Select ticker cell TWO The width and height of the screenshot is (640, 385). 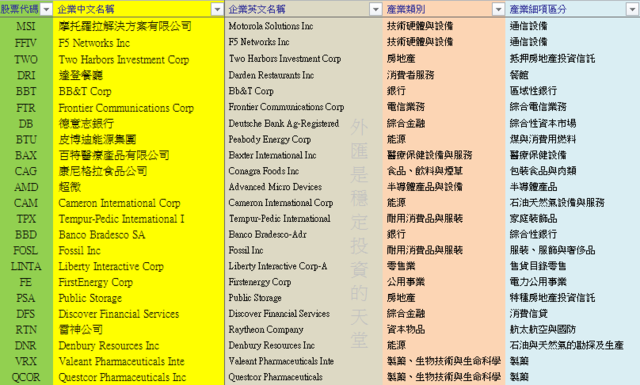point(26,60)
